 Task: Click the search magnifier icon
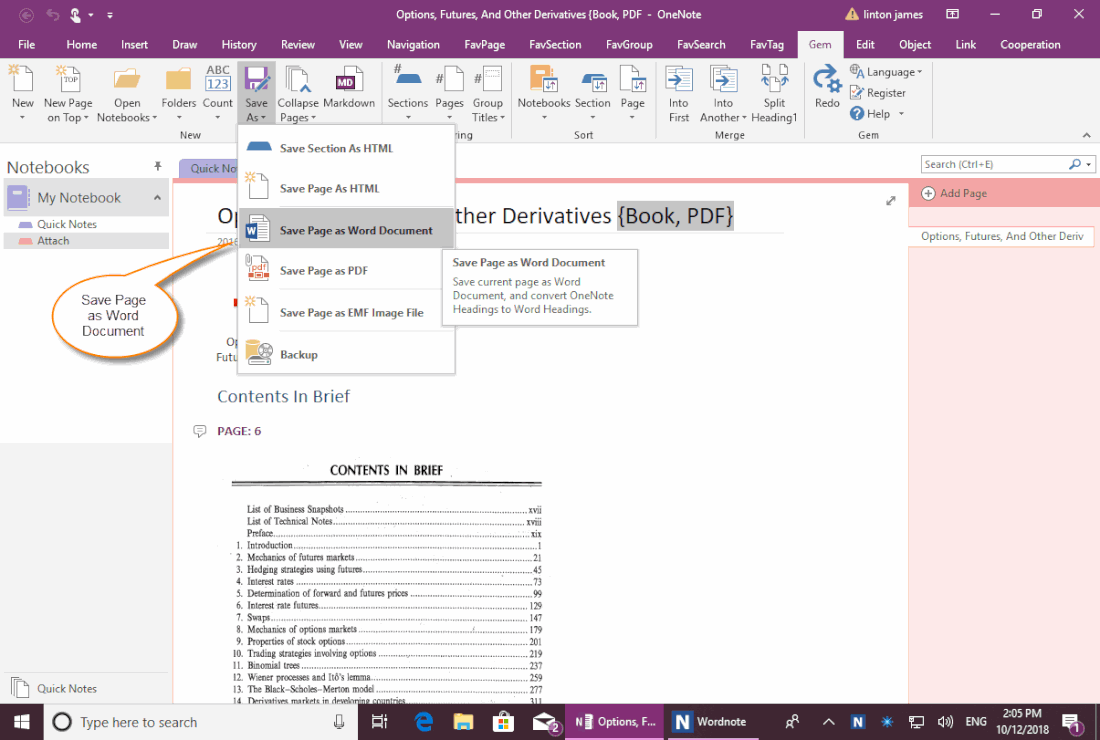(x=1074, y=164)
